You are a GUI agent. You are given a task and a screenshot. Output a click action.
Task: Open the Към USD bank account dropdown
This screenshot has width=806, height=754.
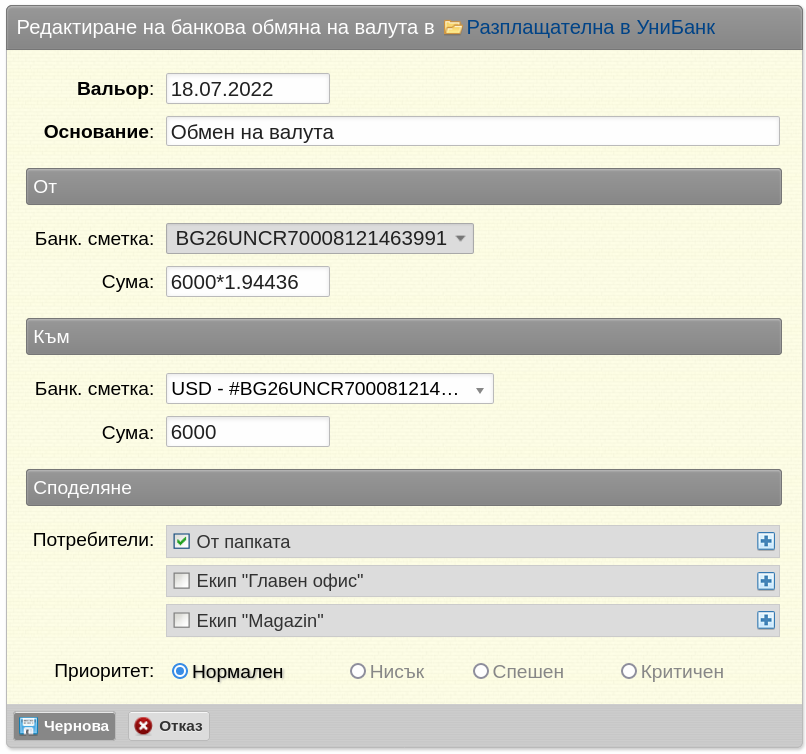tap(329, 389)
